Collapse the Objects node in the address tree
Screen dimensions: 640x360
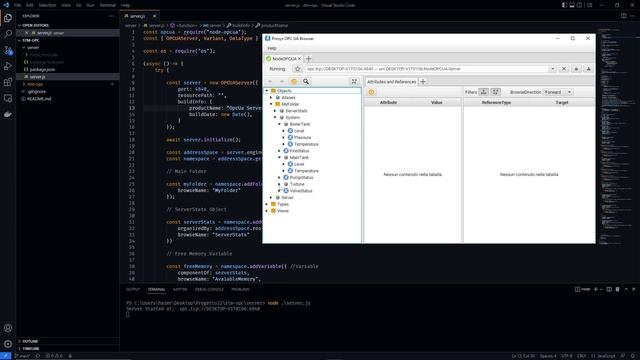[x=267, y=91]
